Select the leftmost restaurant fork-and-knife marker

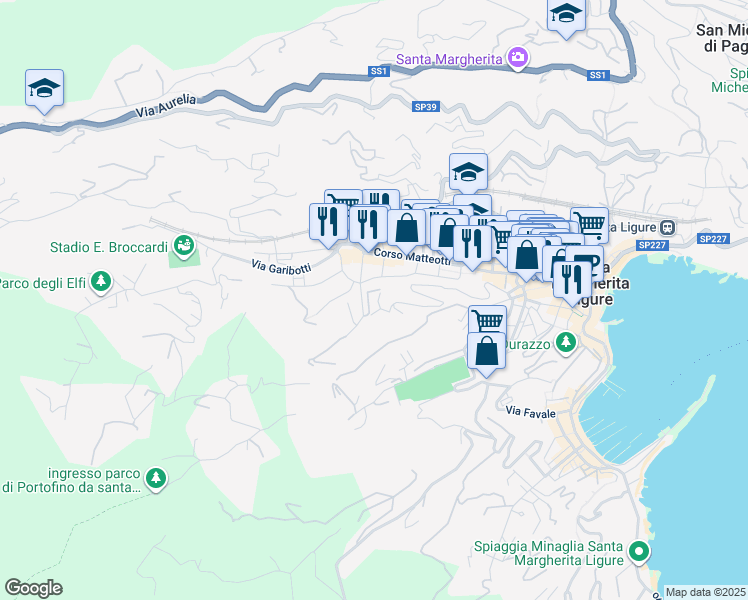329,220
